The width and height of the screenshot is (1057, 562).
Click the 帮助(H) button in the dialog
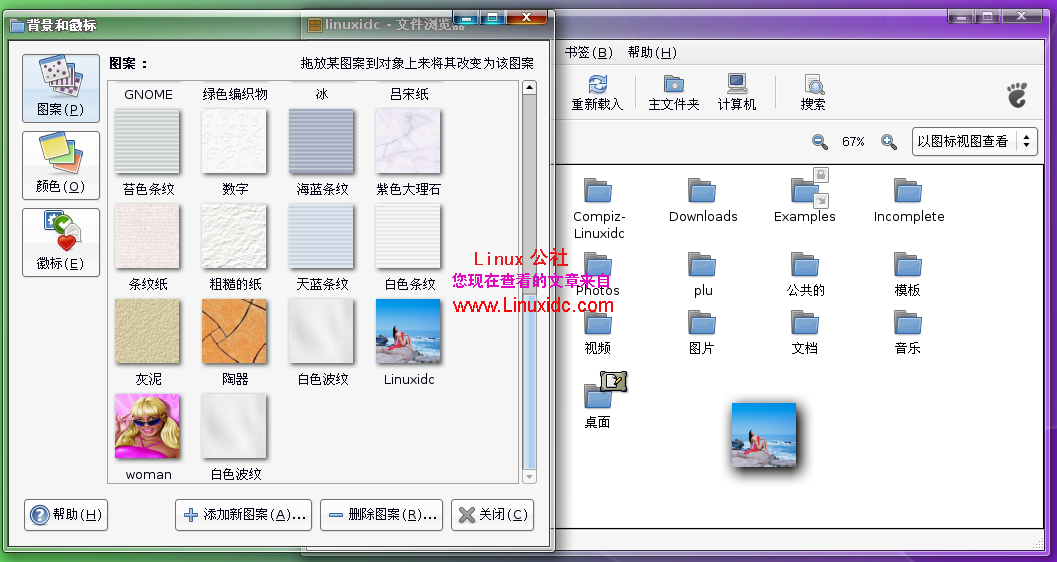(x=66, y=515)
